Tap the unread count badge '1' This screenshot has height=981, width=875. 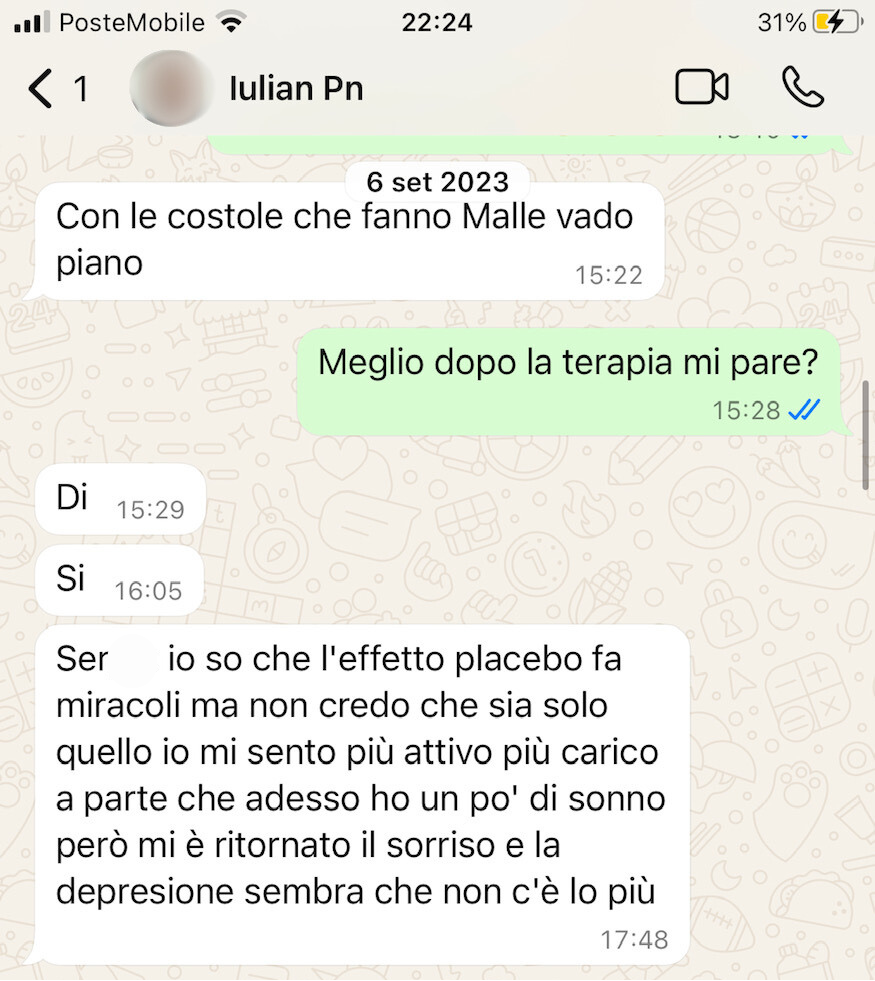tap(81, 89)
